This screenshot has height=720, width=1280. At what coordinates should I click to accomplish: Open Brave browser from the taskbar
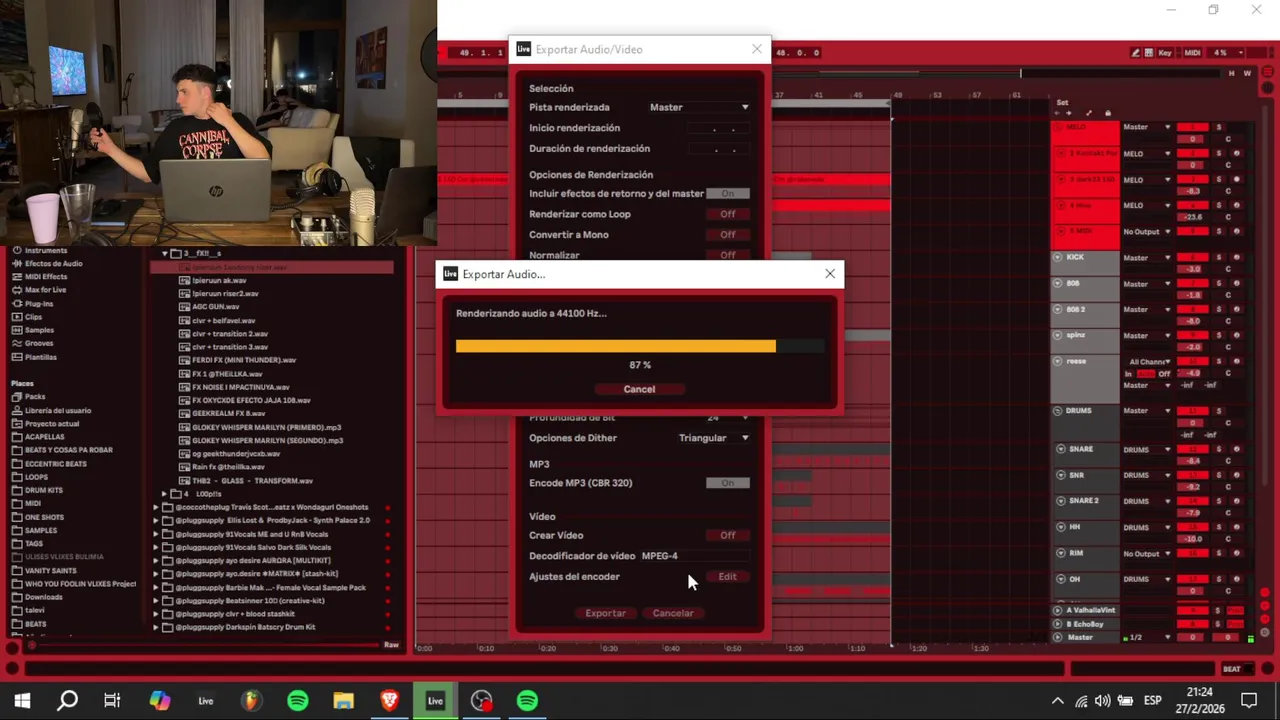[x=389, y=701]
